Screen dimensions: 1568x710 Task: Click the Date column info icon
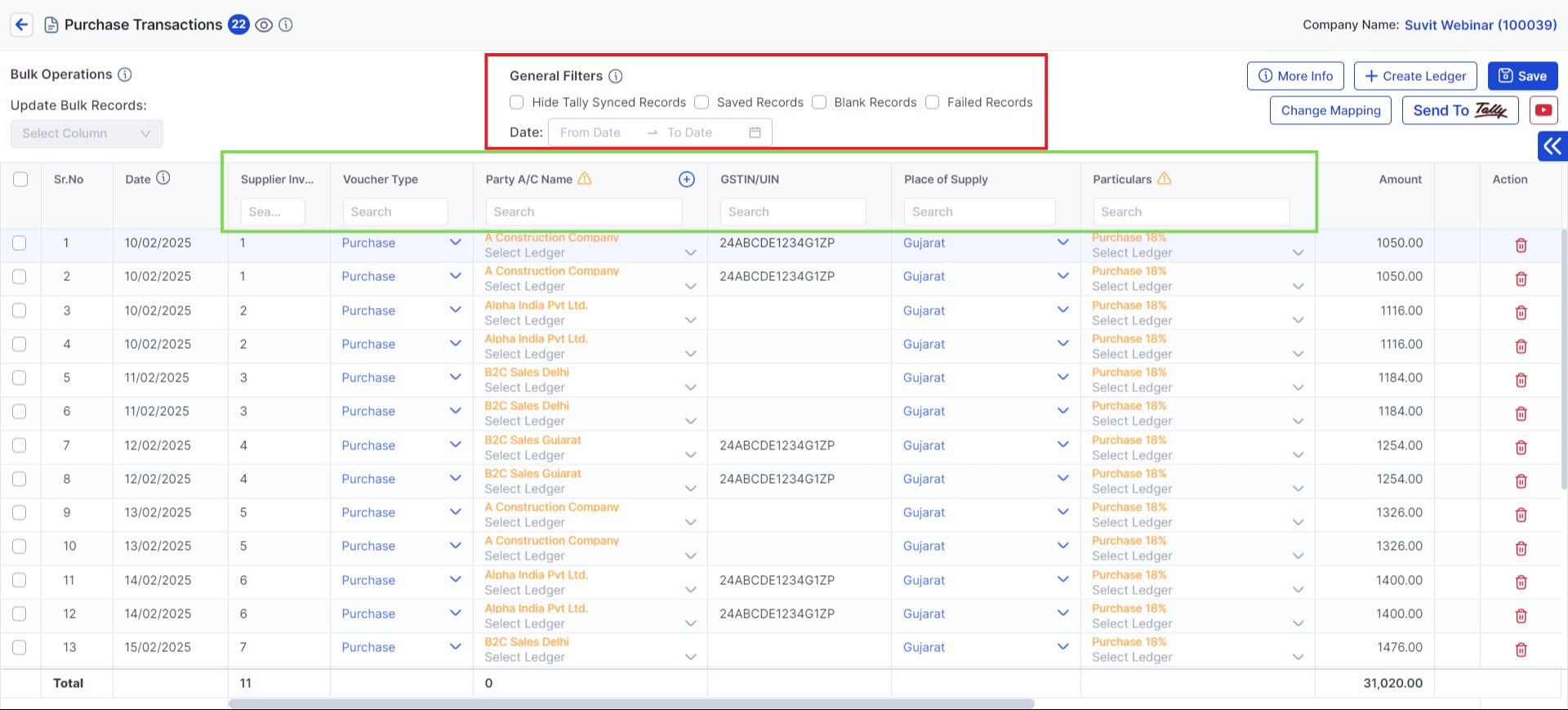pyautogui.click(x=163, y=178)
